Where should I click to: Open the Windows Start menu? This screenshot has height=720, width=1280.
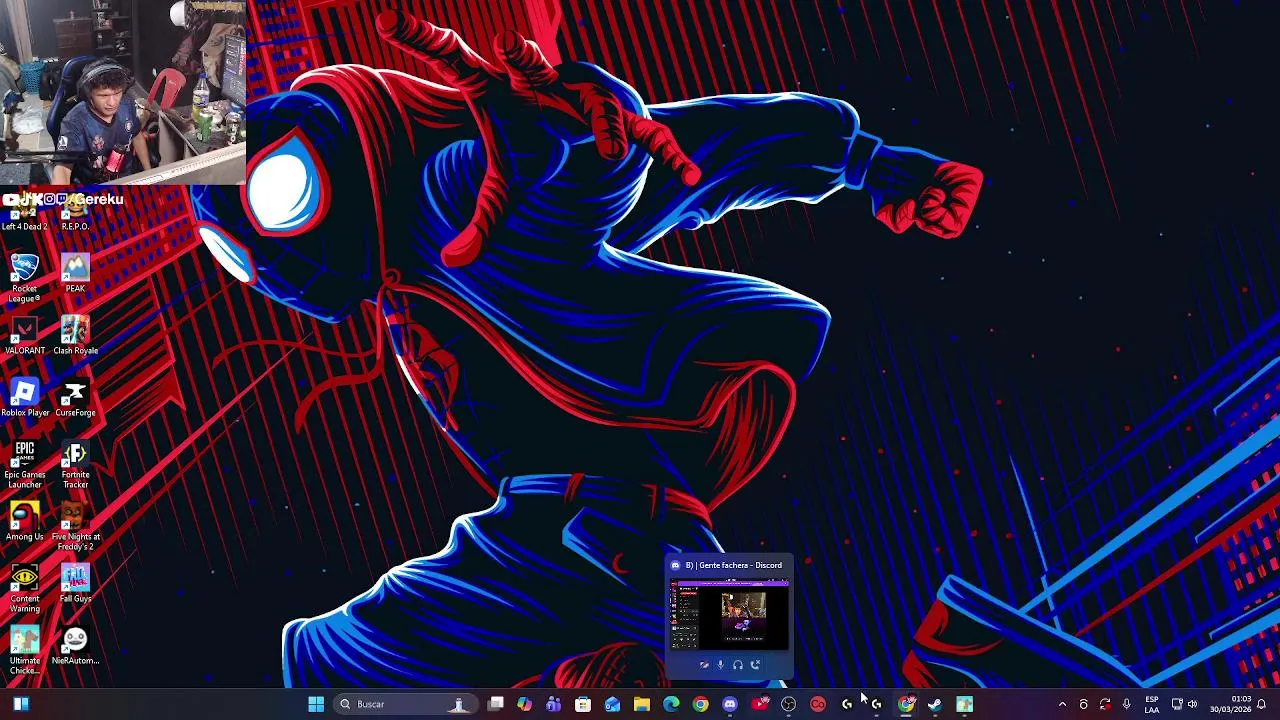316,704
